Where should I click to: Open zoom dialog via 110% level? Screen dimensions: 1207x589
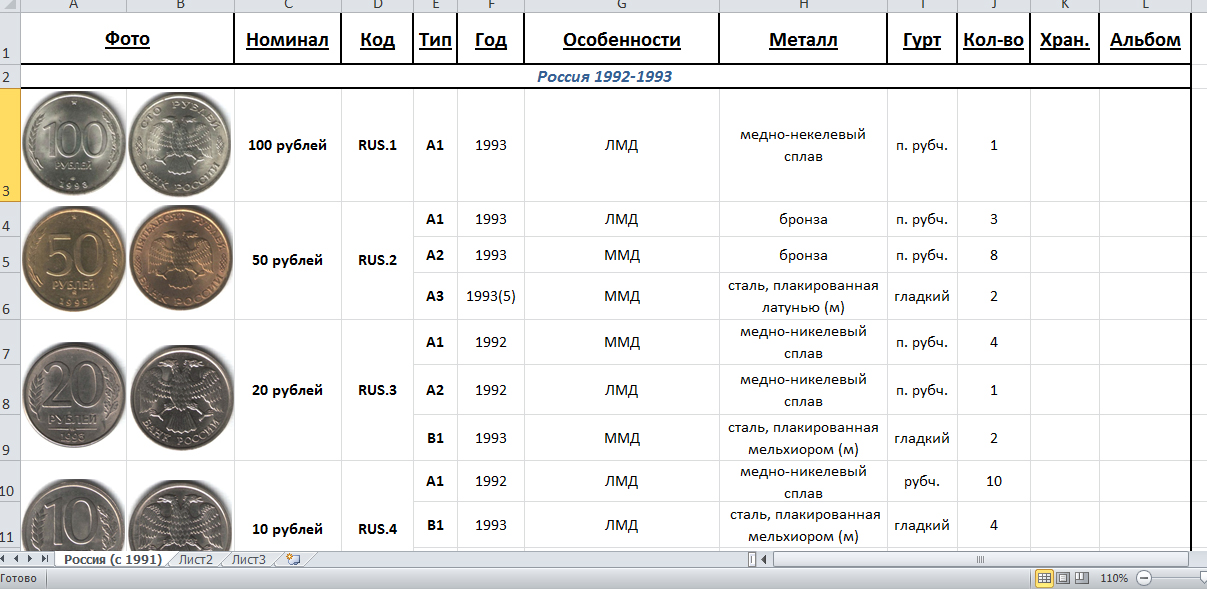point(1114,578)
